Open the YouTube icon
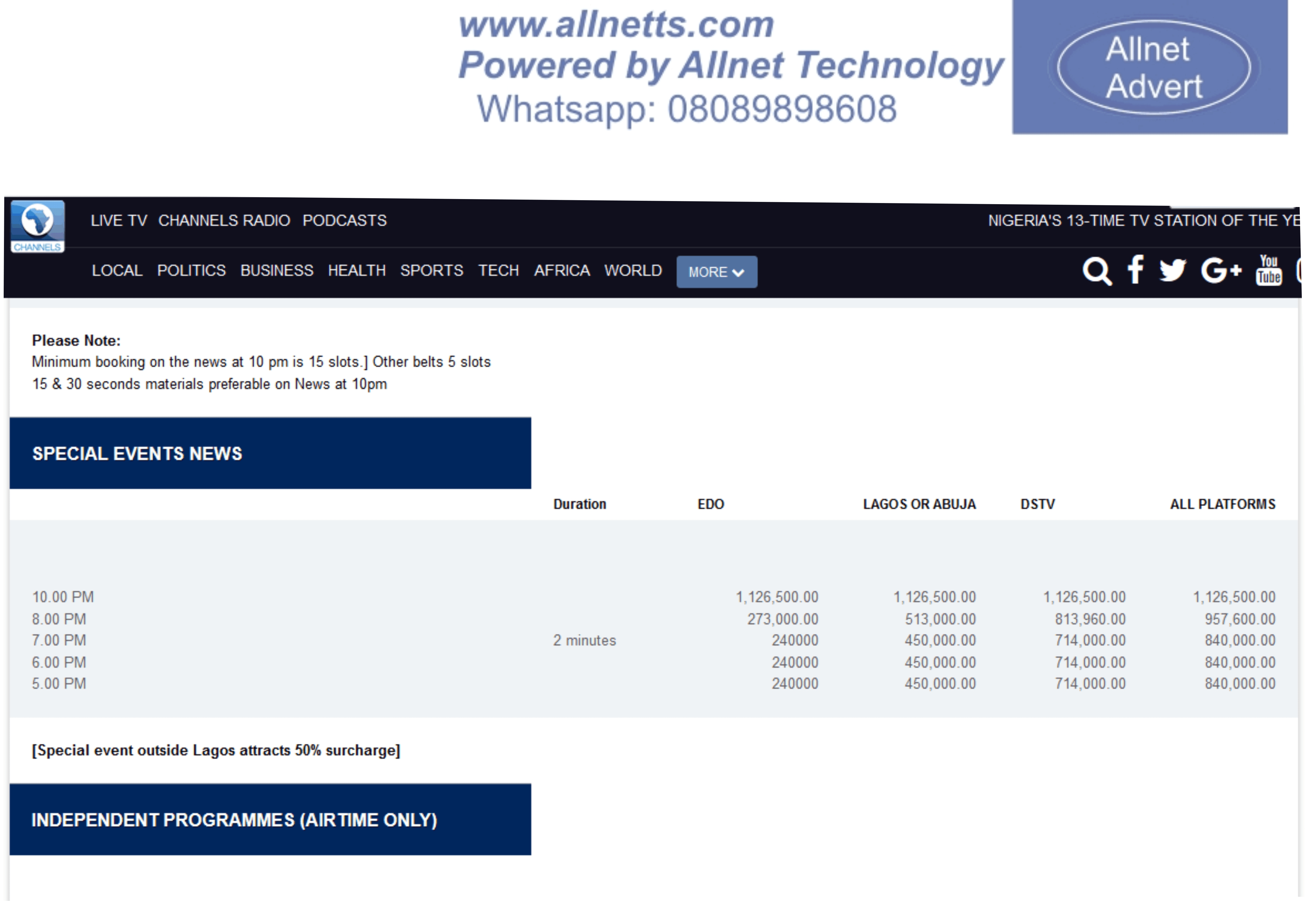The height and width of the screenshot is (901, 1316). click(x=1268, y=270)
